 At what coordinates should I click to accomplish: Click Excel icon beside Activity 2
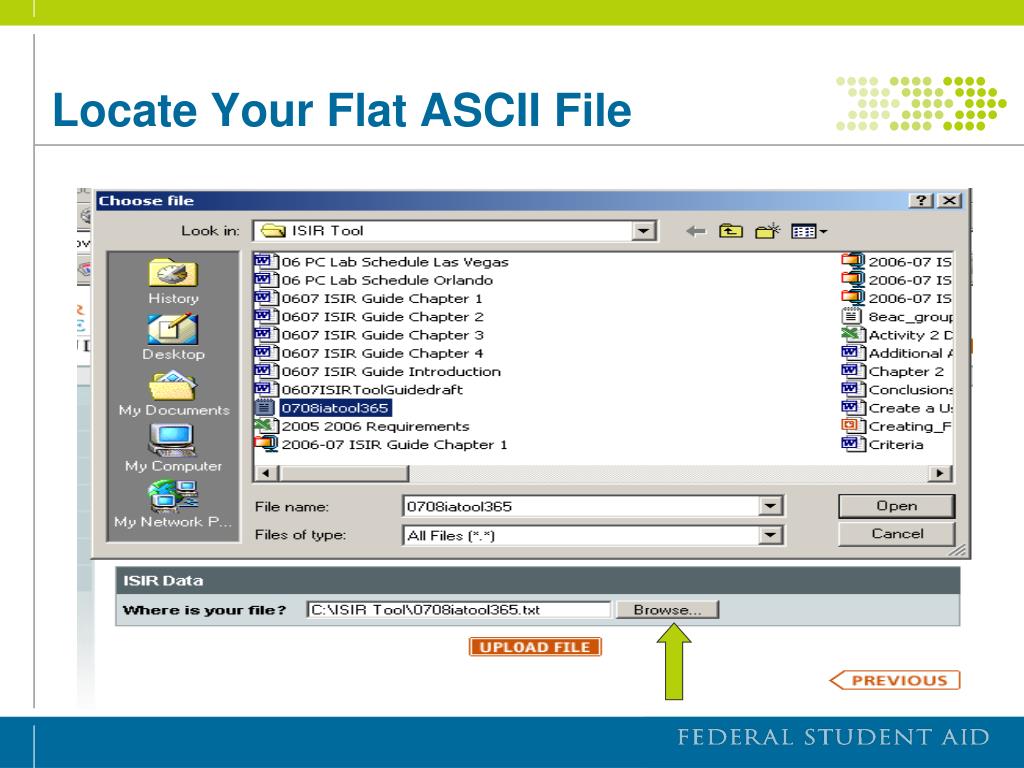pyautogui.click(x=852, y=334)
